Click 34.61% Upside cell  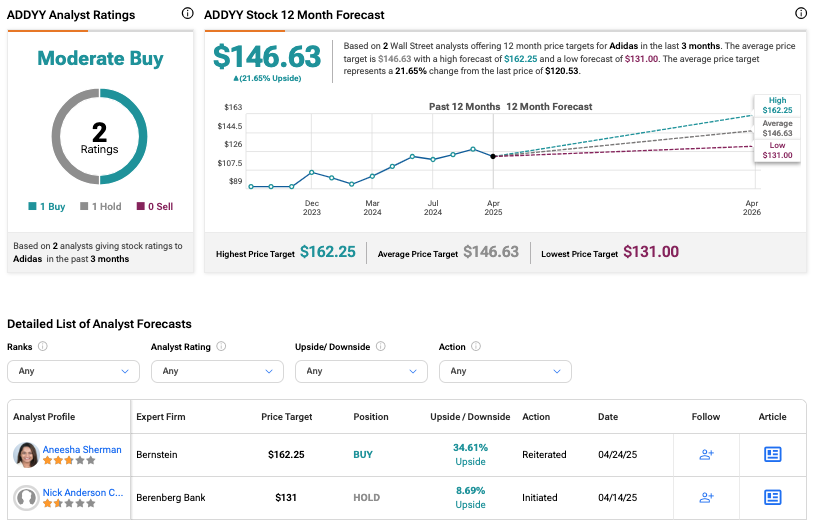click(470, 454)
